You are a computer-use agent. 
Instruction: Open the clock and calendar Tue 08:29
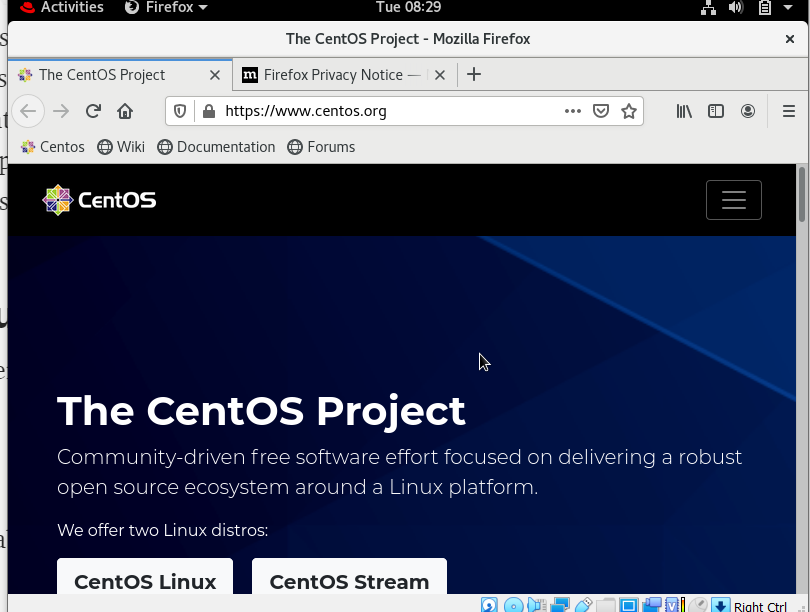tap(408, 7)
